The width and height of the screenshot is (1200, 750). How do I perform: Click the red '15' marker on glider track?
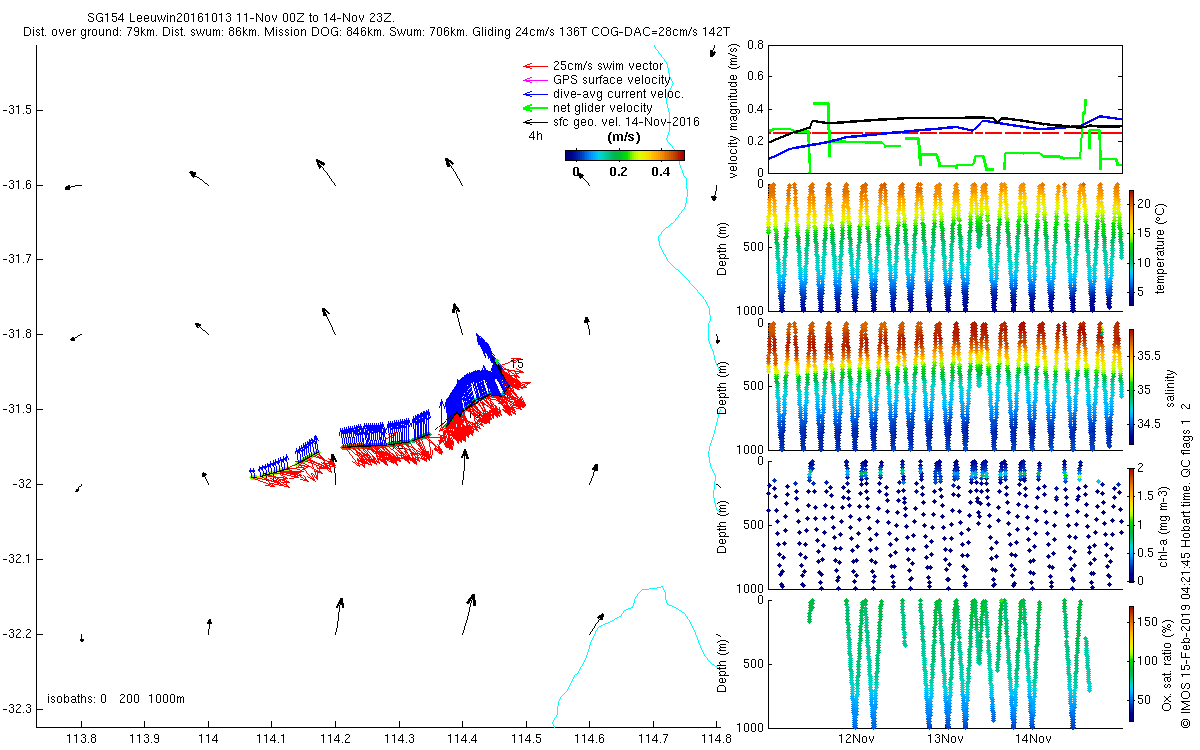[516, 364]
